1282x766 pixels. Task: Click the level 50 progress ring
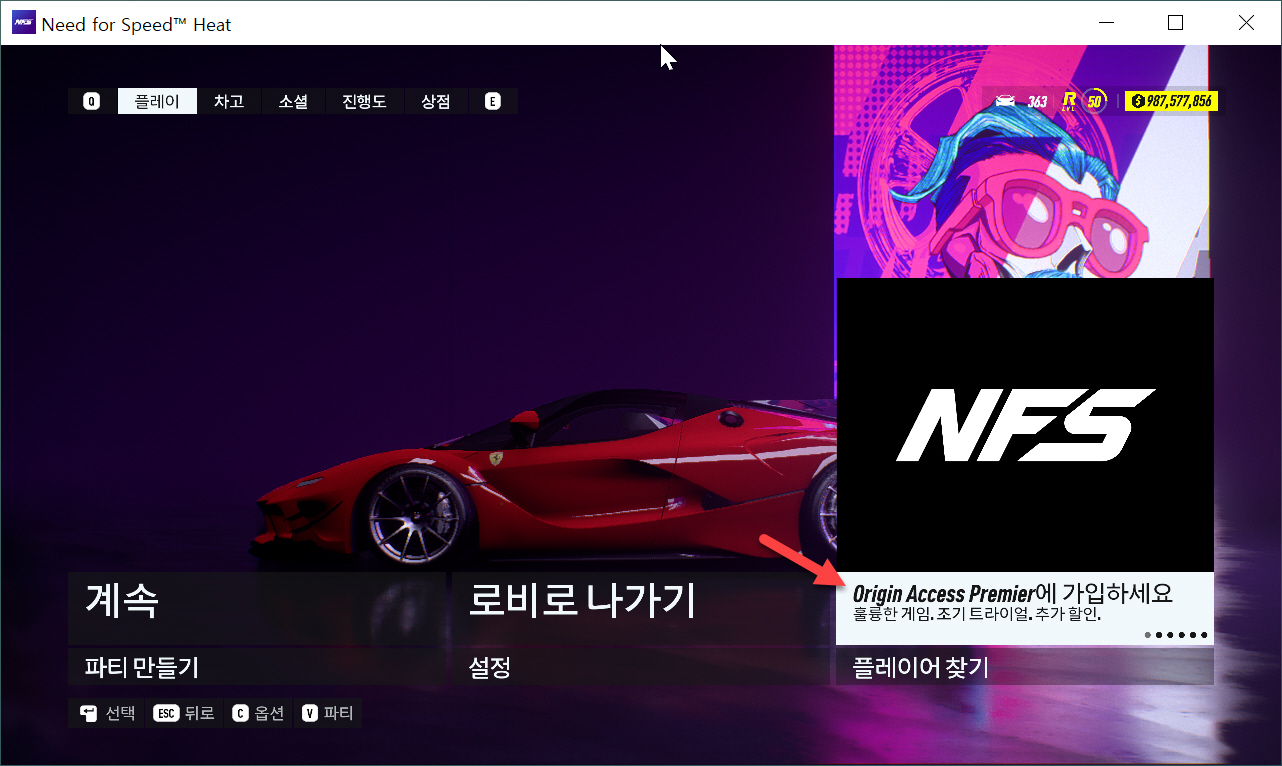(x=1094, y=101)
